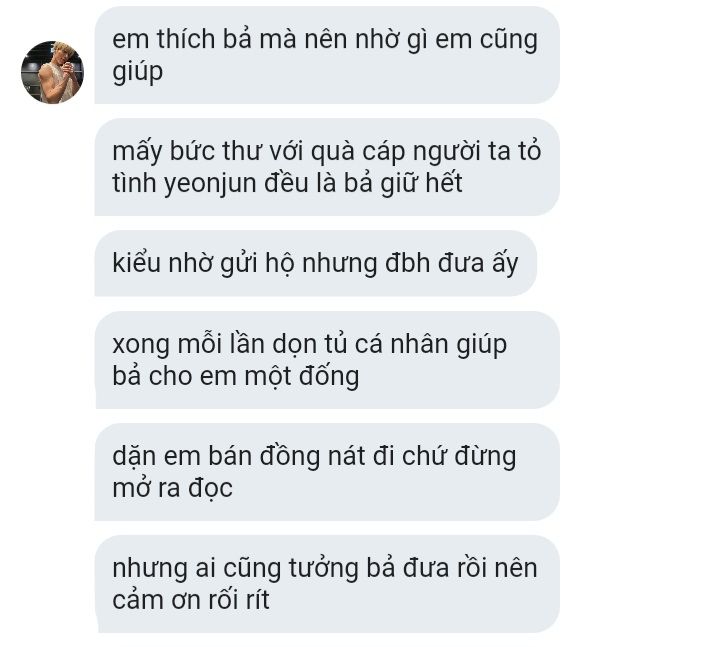
Task: Click the word "giúp" ending the first message
Action: pos(137,72)
